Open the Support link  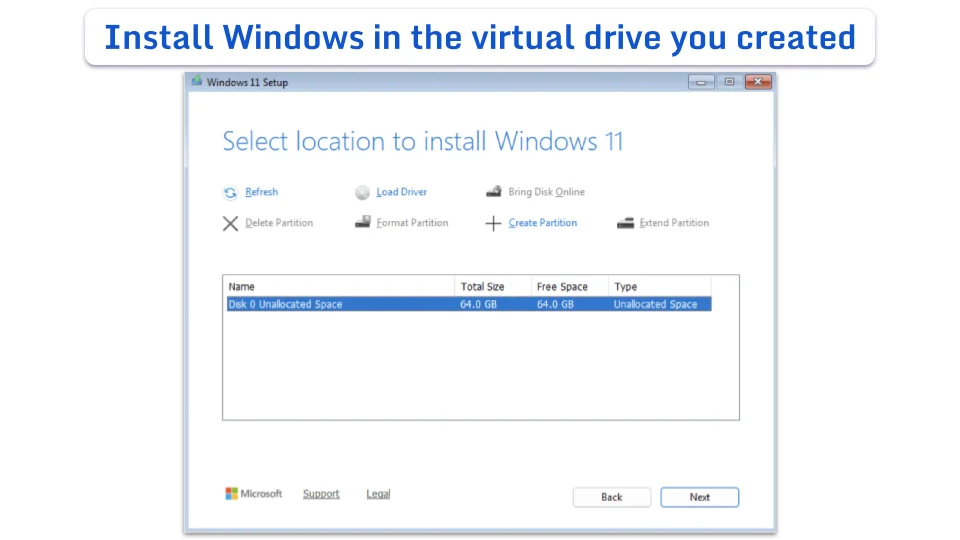[x=321, y=494]
